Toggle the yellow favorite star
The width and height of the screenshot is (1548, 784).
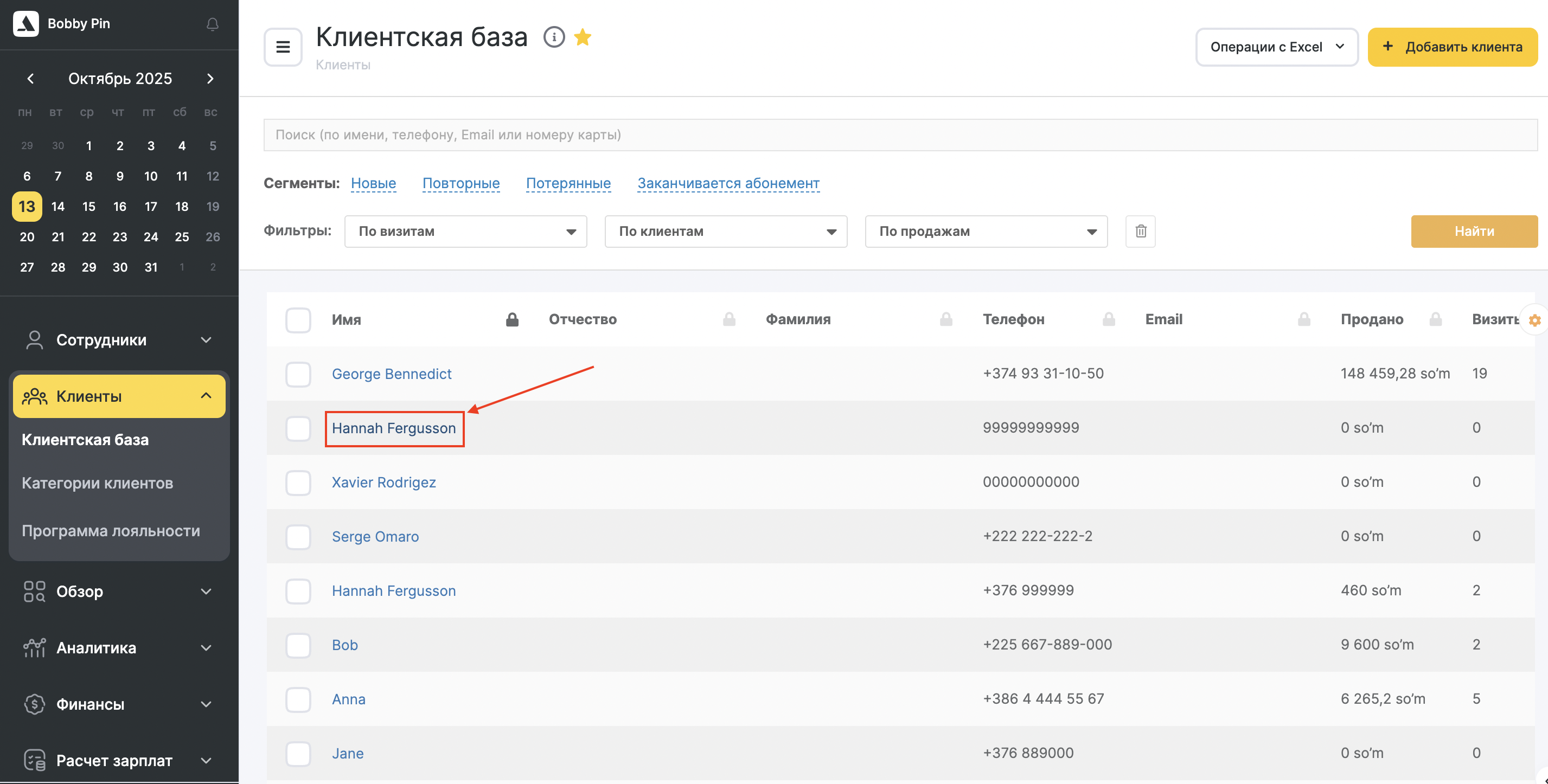pyautogui.click(x=583, y=37)
